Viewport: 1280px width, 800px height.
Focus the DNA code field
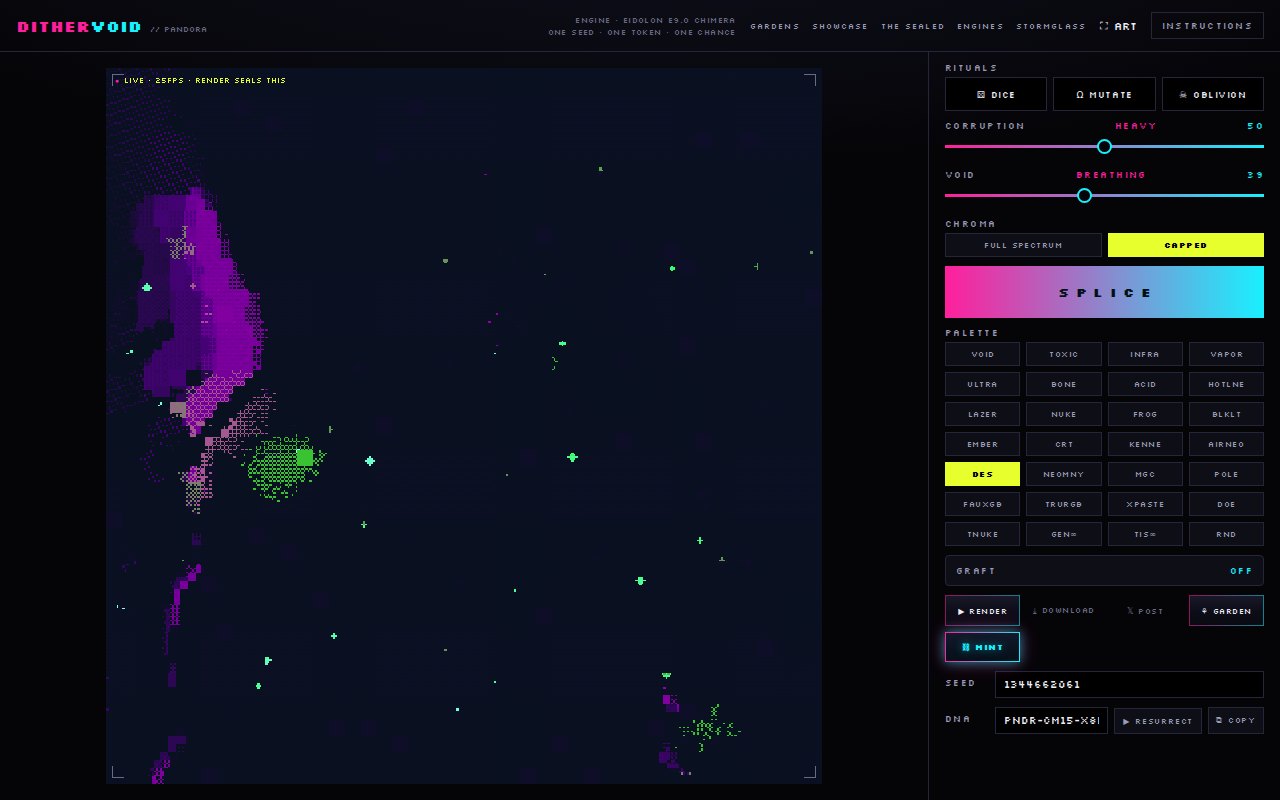[1051, 721]
